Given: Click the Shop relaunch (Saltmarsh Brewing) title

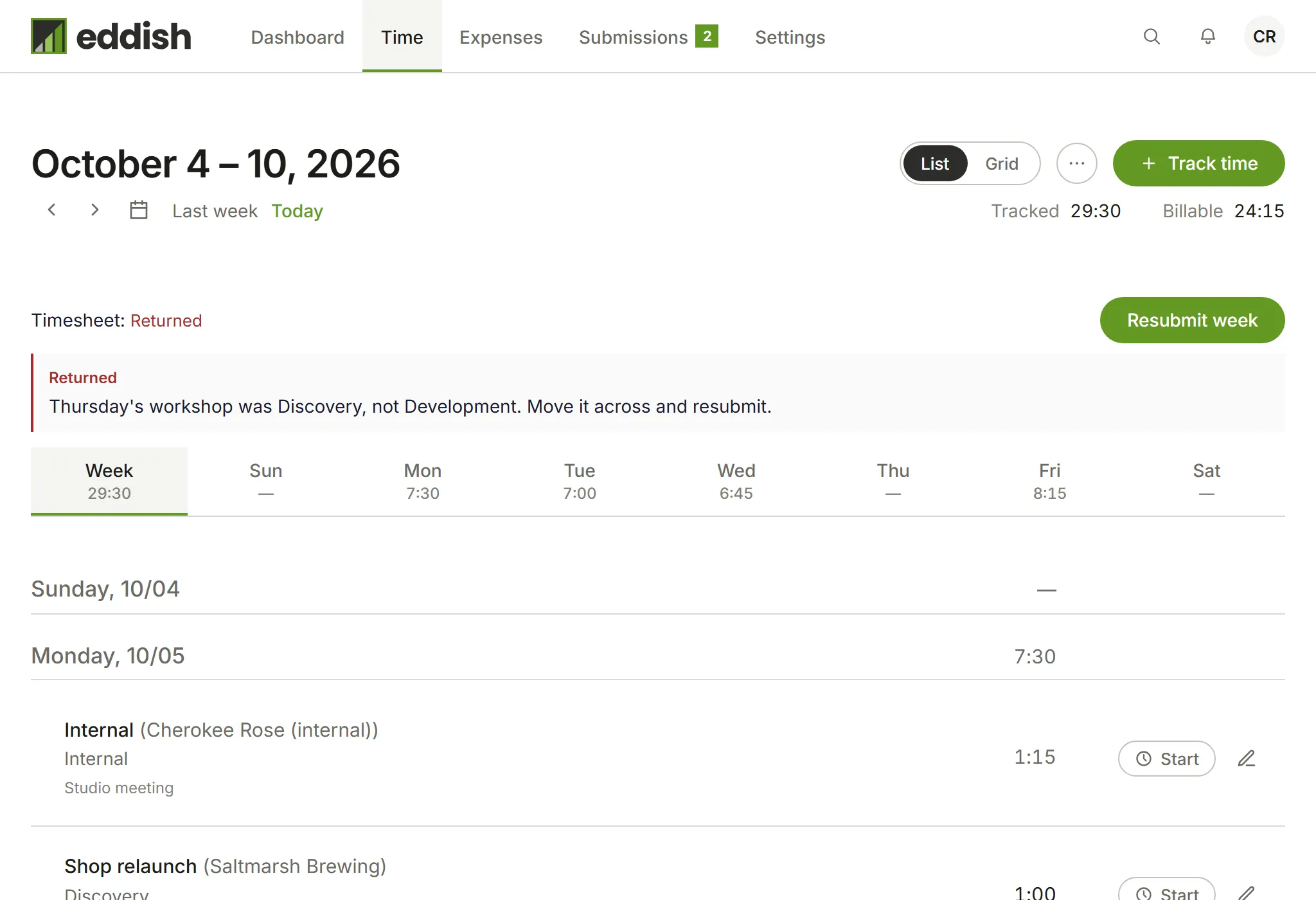Looking at the screenshot, I should tap(225, 866).
